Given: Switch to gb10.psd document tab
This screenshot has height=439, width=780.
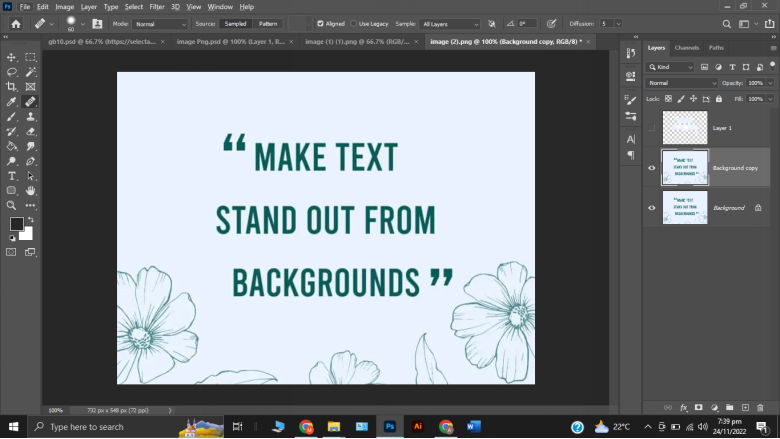Looking at the screenshot, I should pos(102,42).
